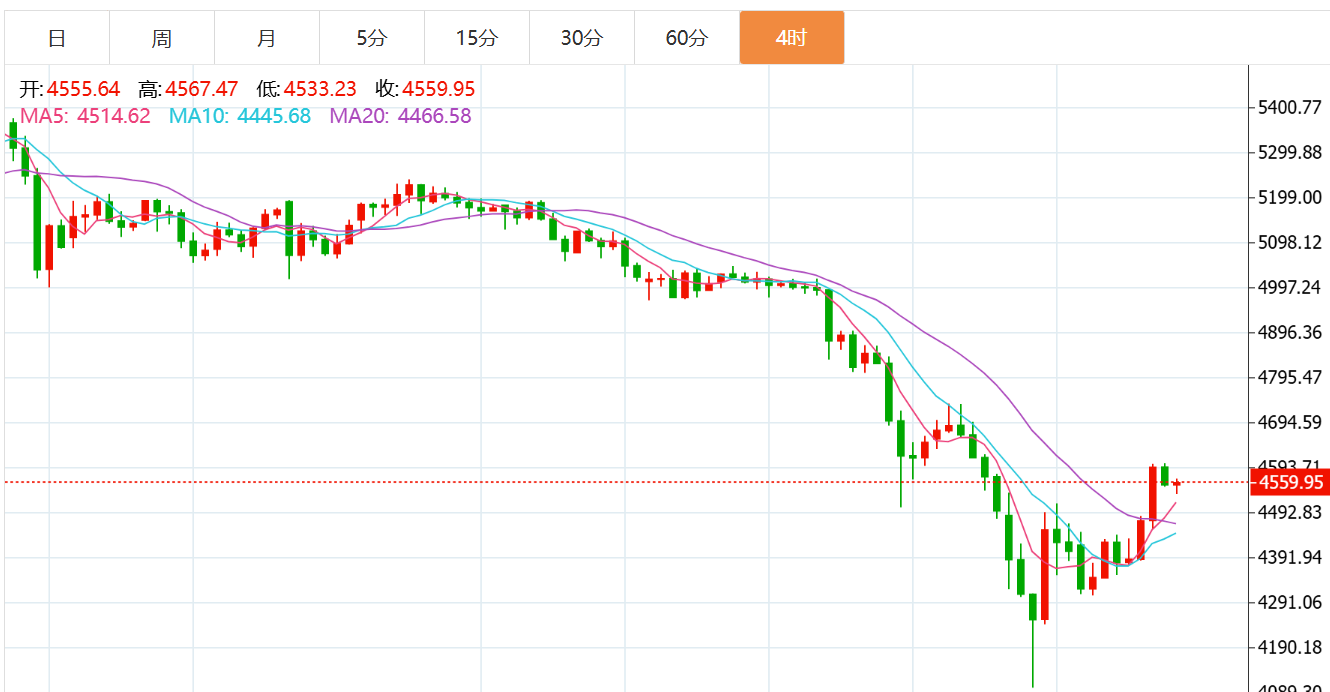Viewport: 1330px width, 692px height.
Task: Click the active 4时 tab
Action: click(x=792, y=38)
